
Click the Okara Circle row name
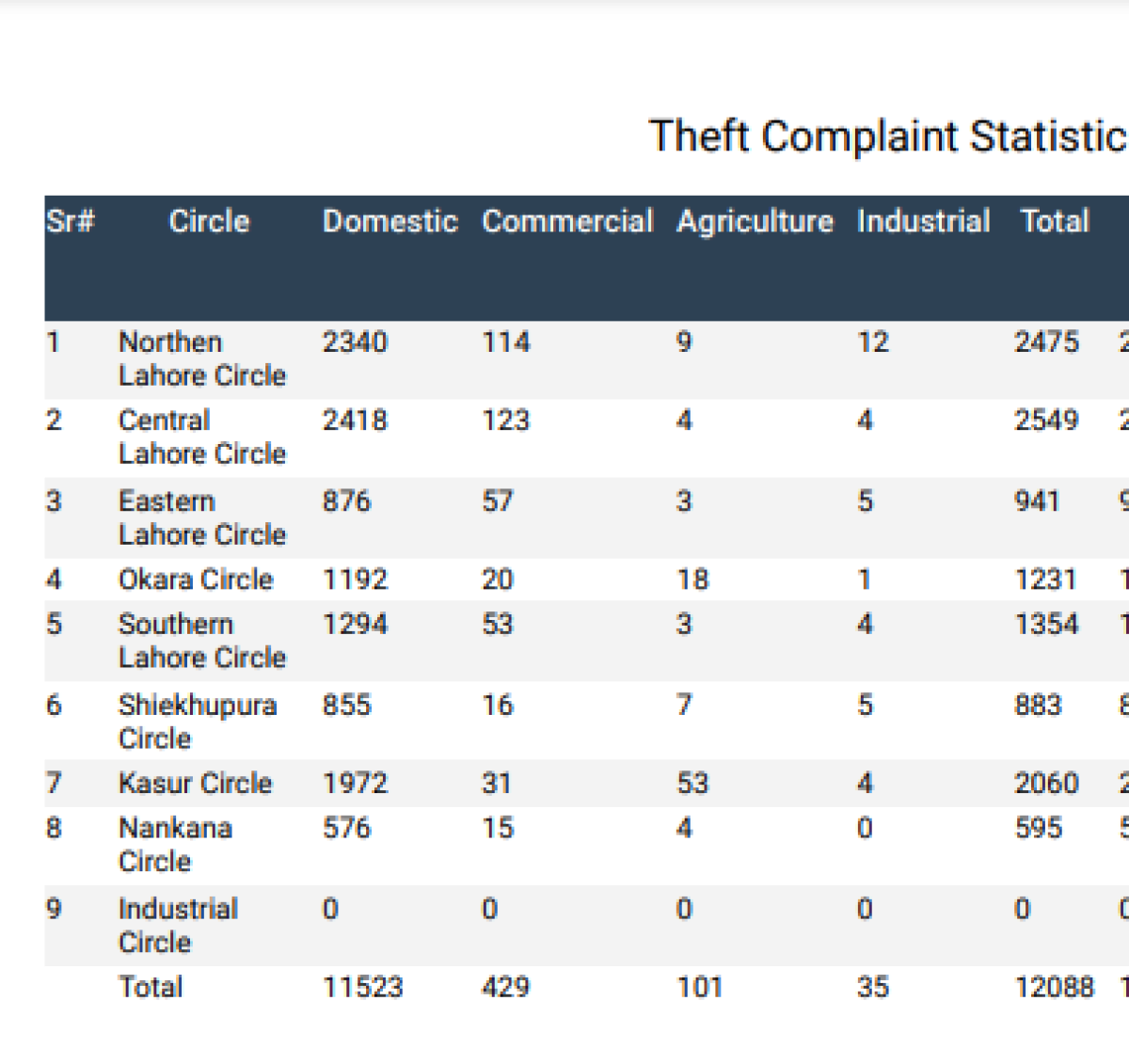click(x=196, y=580)
